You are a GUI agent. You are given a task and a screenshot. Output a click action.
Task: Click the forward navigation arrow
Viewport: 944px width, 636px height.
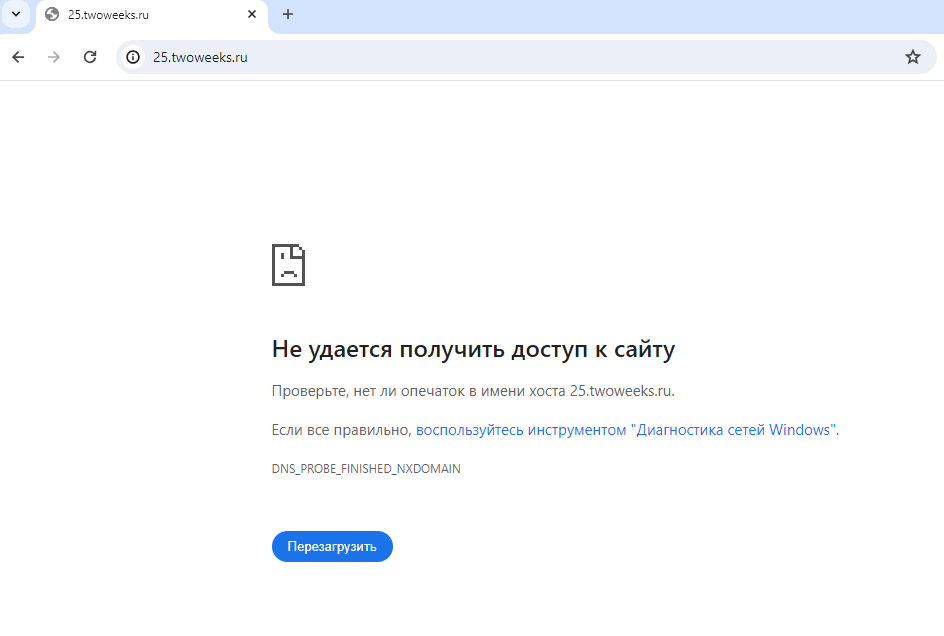(54, 57)
